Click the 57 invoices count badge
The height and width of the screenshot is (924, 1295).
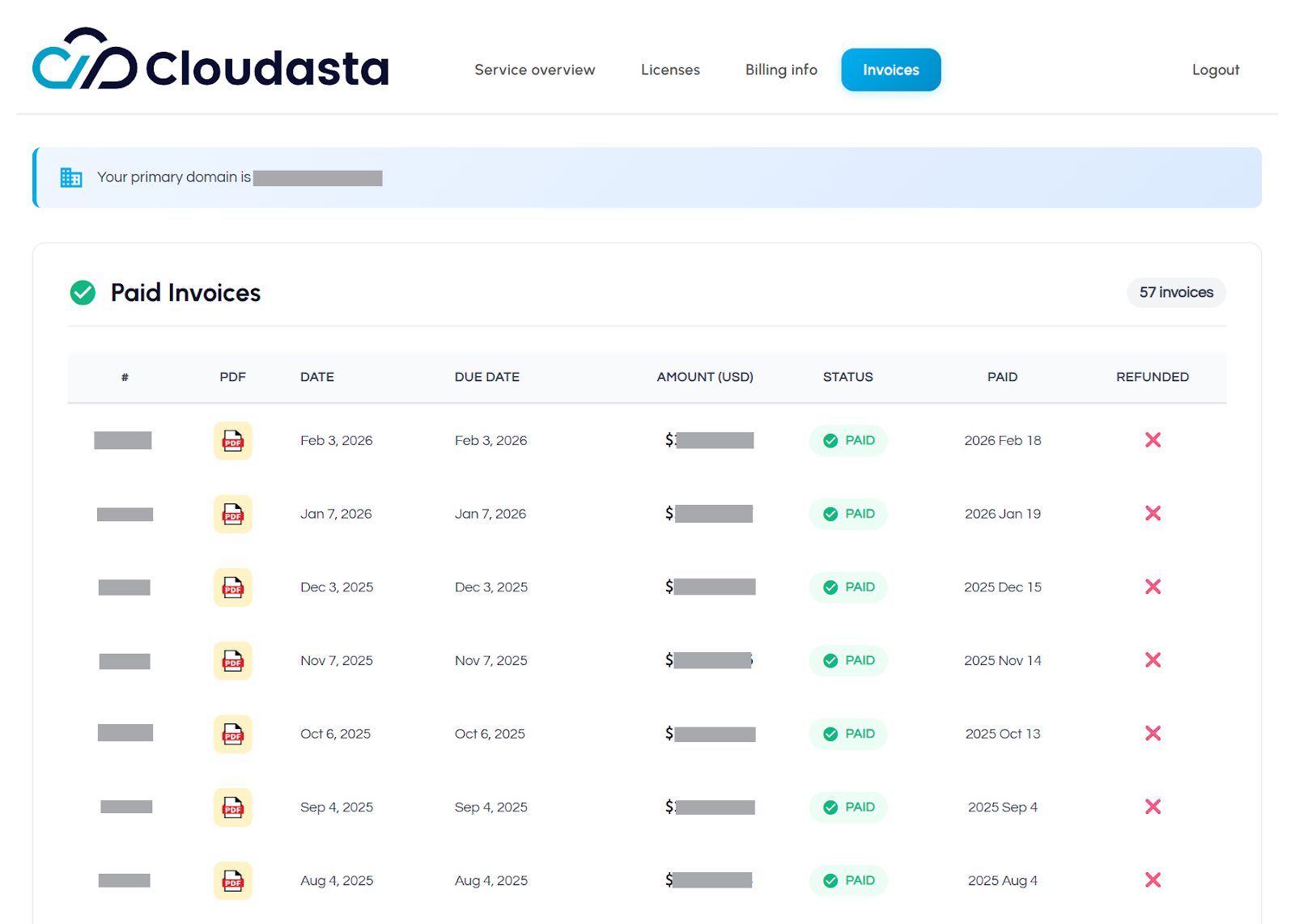[x=1176, y=293]
